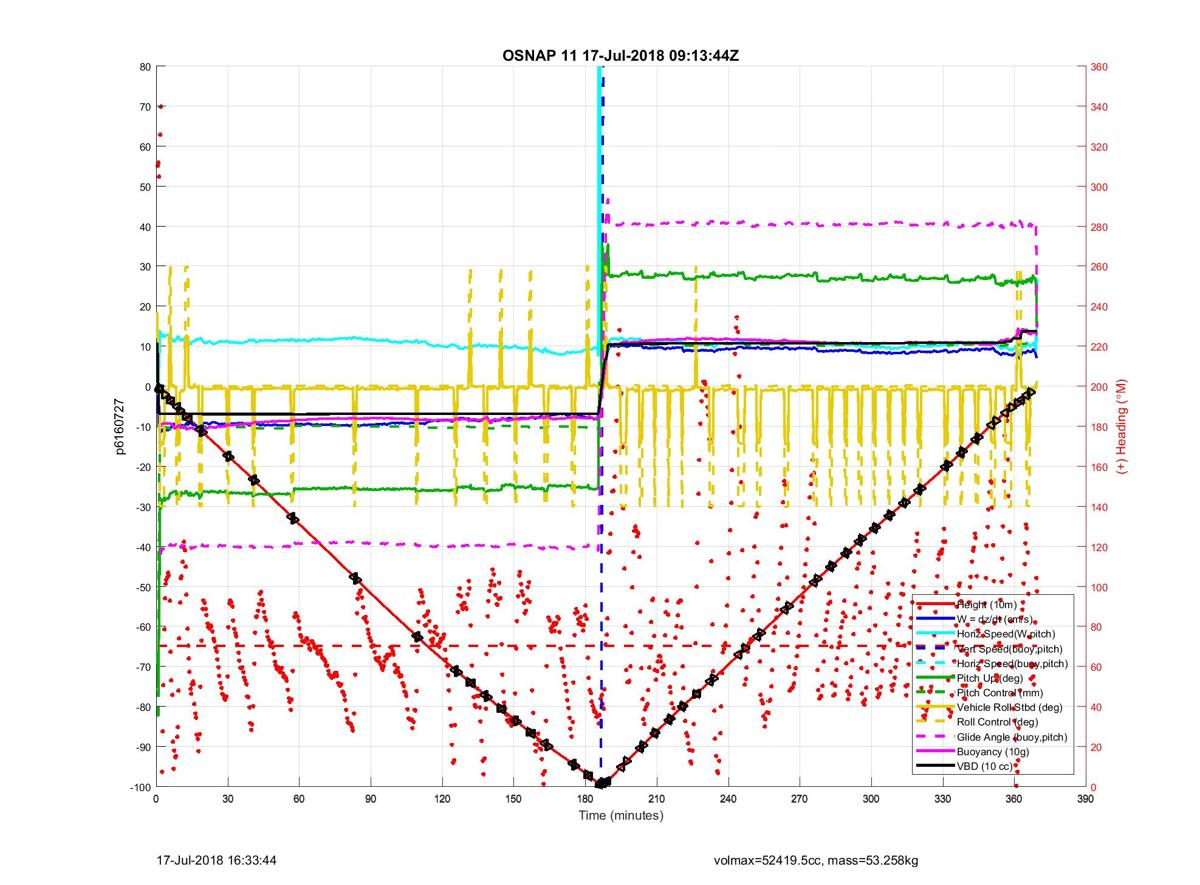The width and height of the screenshot is (1200, 885).
Task: Click the magenta line sample beside Buoyancy (10g)
Action: pos(934,750)
